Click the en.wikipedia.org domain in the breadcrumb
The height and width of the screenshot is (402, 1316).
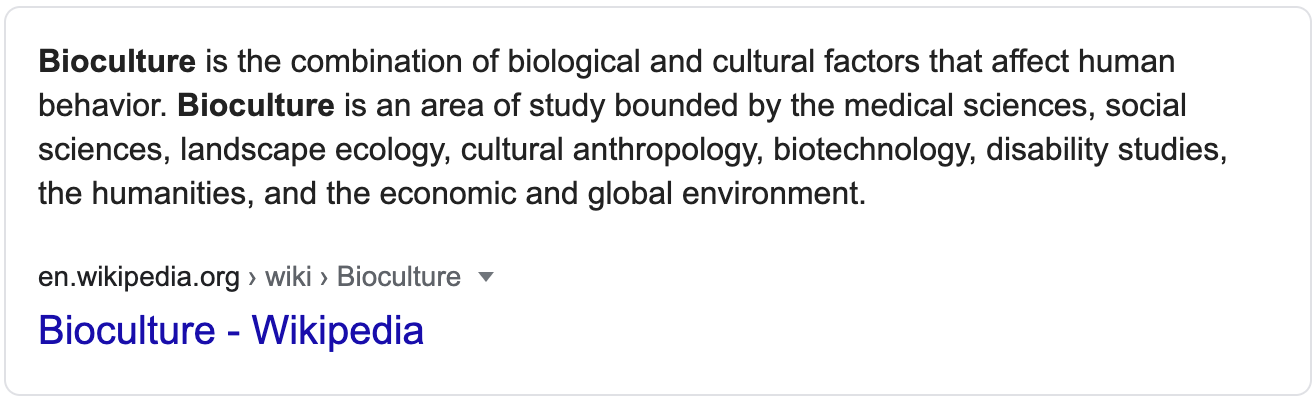139,277
